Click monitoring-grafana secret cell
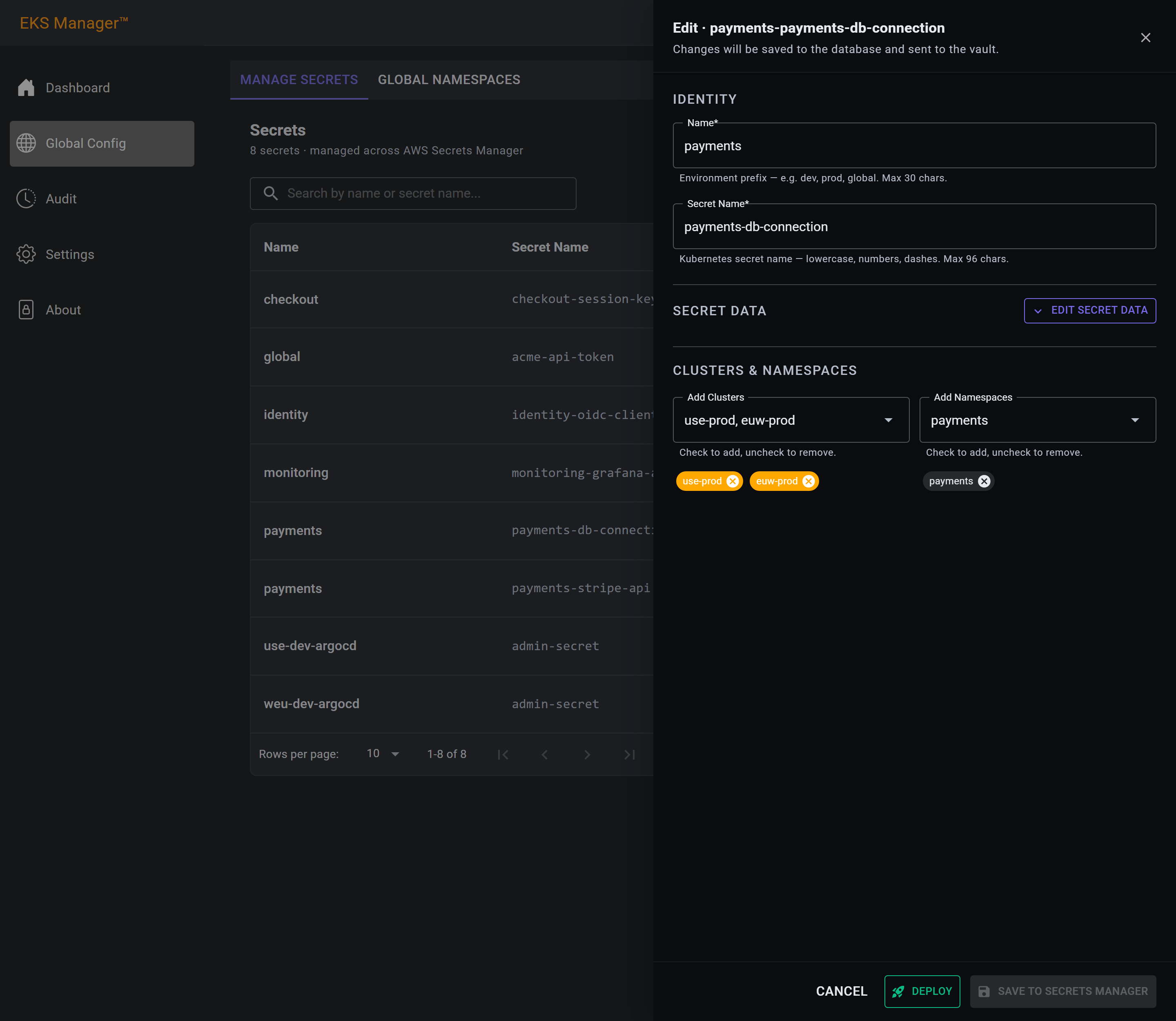This screenshot has width=1176, height=1021. coord(582,473)
